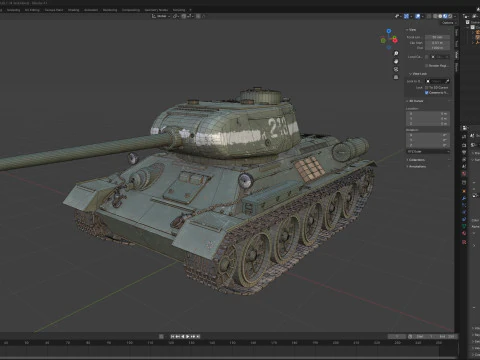Viewport: 480px width, 360px height.
Task: Open the viewport shading options dropdown
Action: [x=455, y=16]
